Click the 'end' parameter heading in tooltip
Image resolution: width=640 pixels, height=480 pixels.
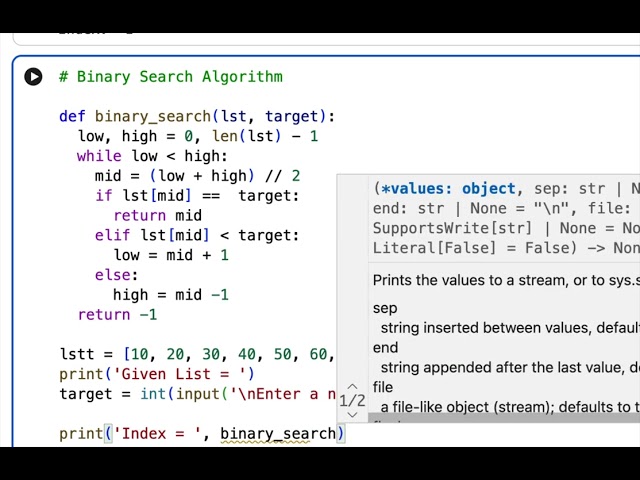click(x=385, y=348)
